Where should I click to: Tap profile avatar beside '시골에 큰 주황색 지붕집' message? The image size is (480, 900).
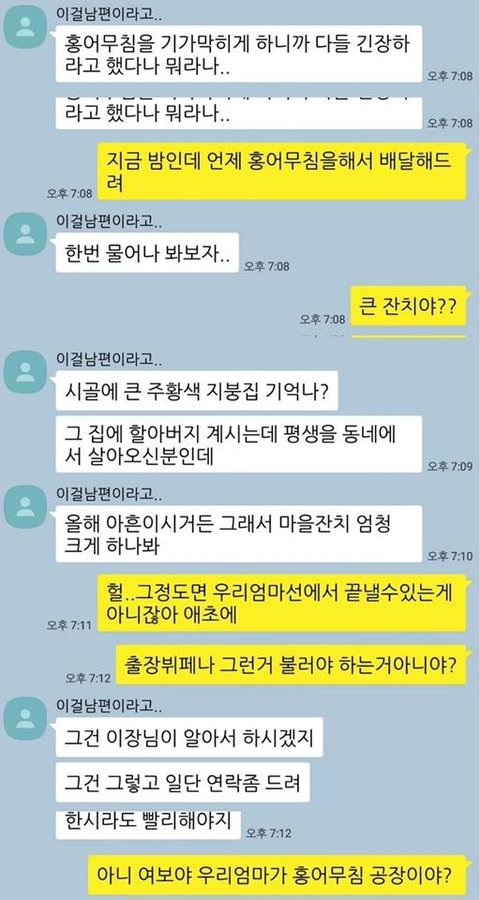click(25, 371)
